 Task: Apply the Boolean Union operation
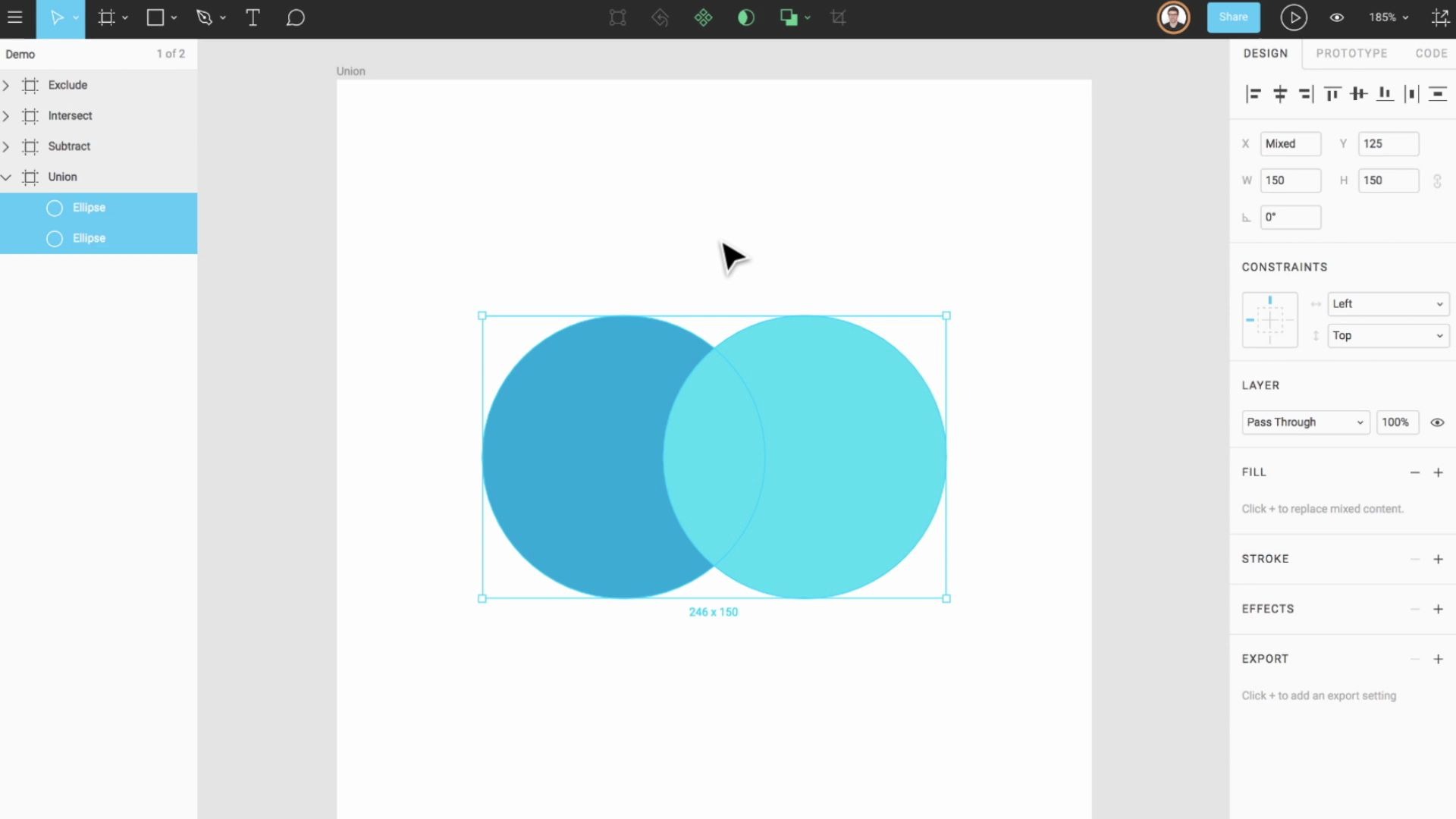click(789, 17)
